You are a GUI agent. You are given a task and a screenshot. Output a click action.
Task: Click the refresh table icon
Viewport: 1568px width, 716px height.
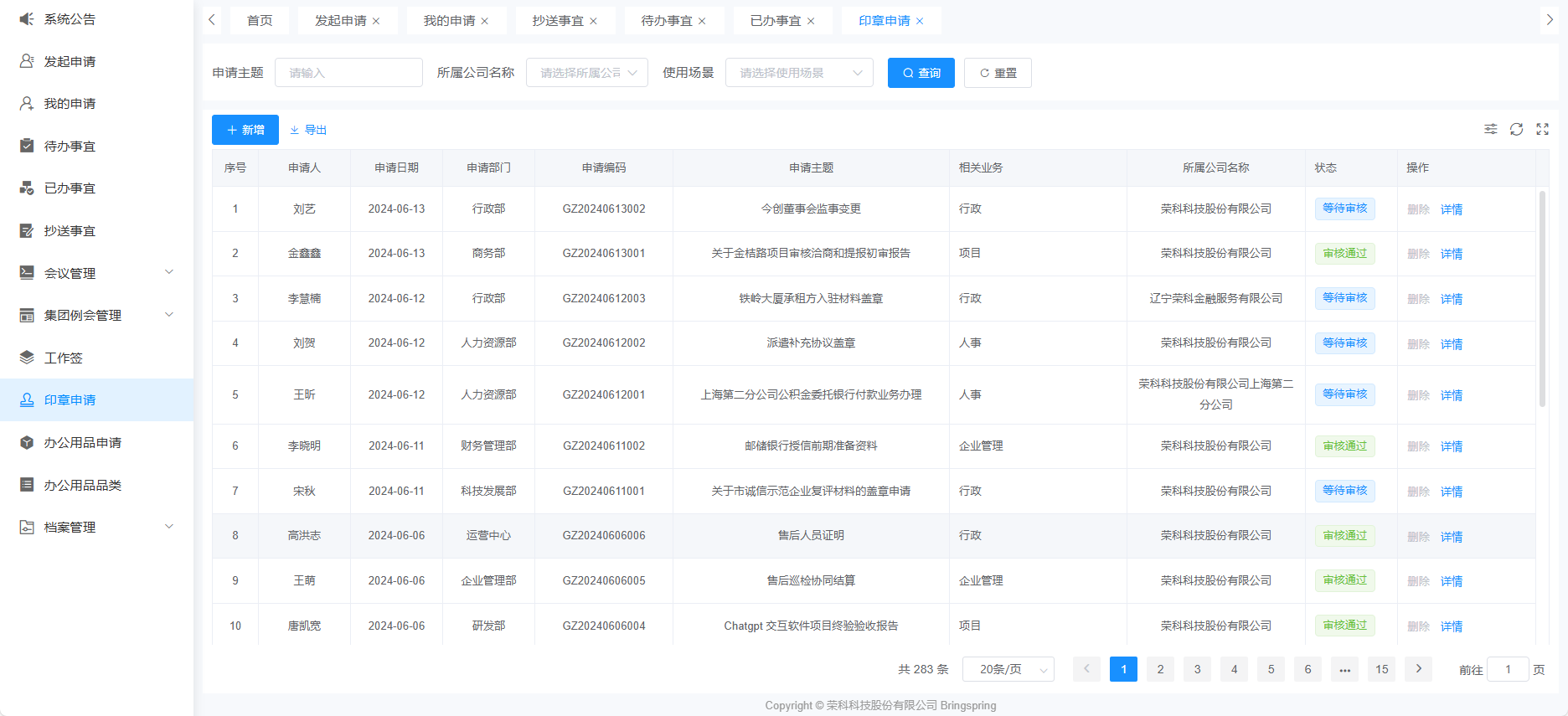(1516, 129)
